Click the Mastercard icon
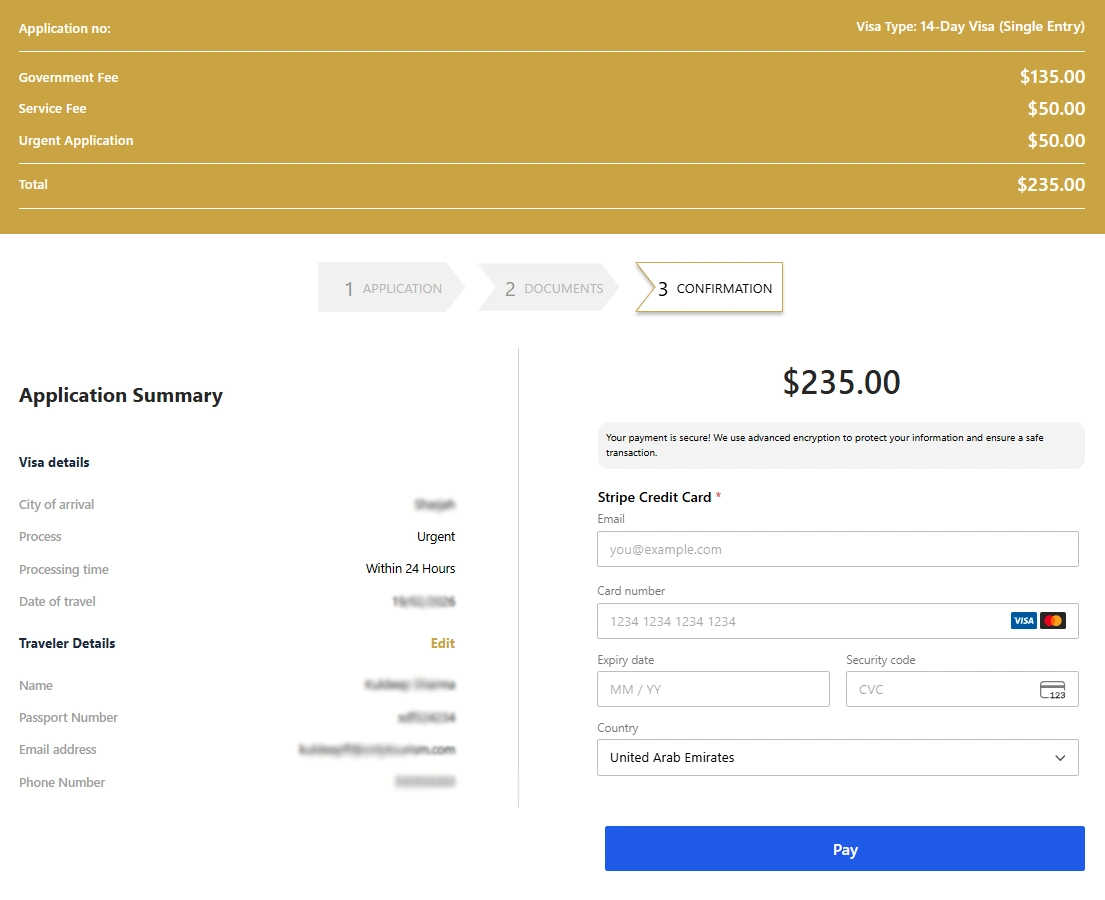1105x900 pixels. tap(1054, 620)
